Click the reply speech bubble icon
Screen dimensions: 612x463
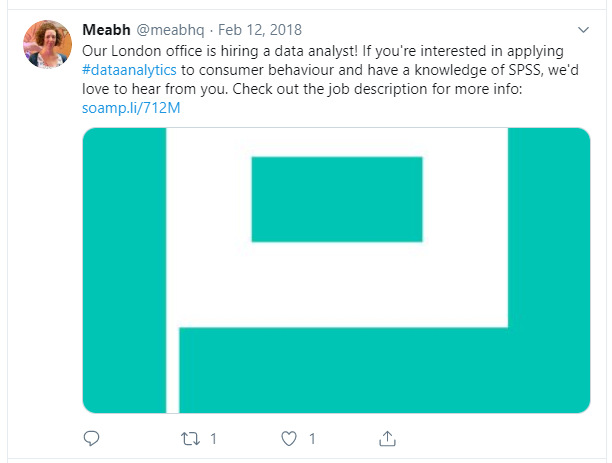tap(91, 439)
